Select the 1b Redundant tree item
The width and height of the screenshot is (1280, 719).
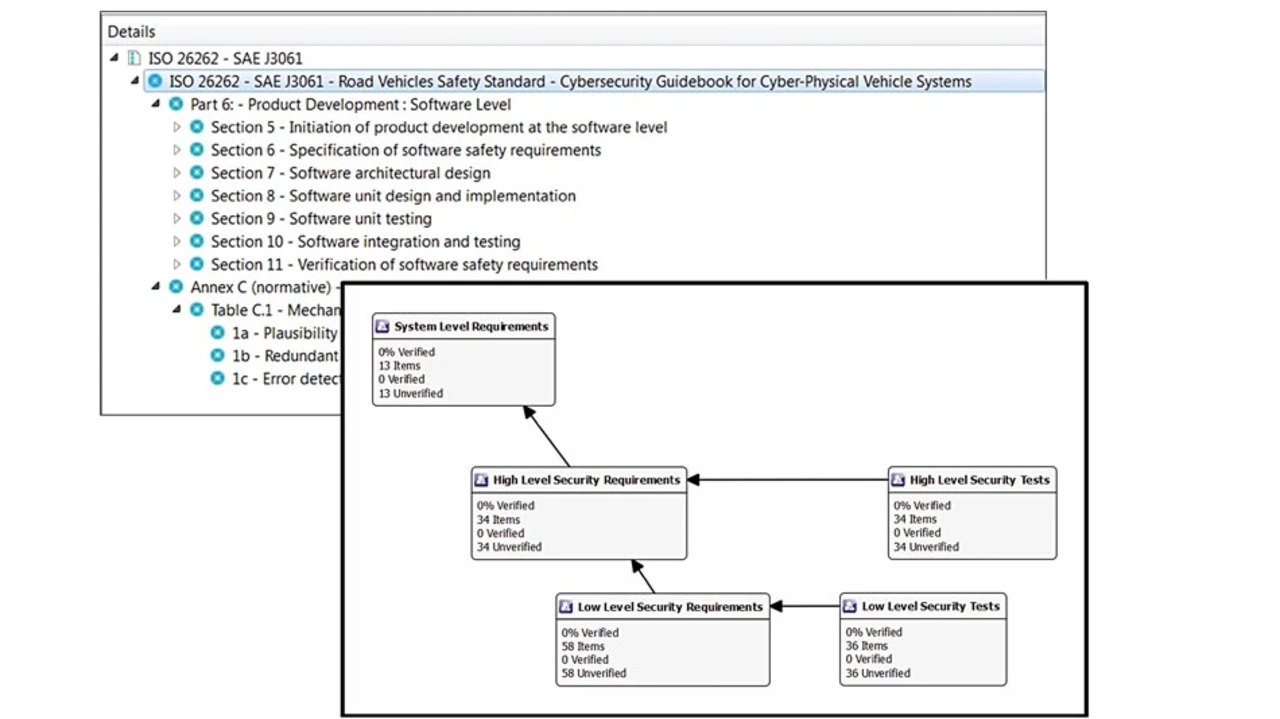coord(284,356)
